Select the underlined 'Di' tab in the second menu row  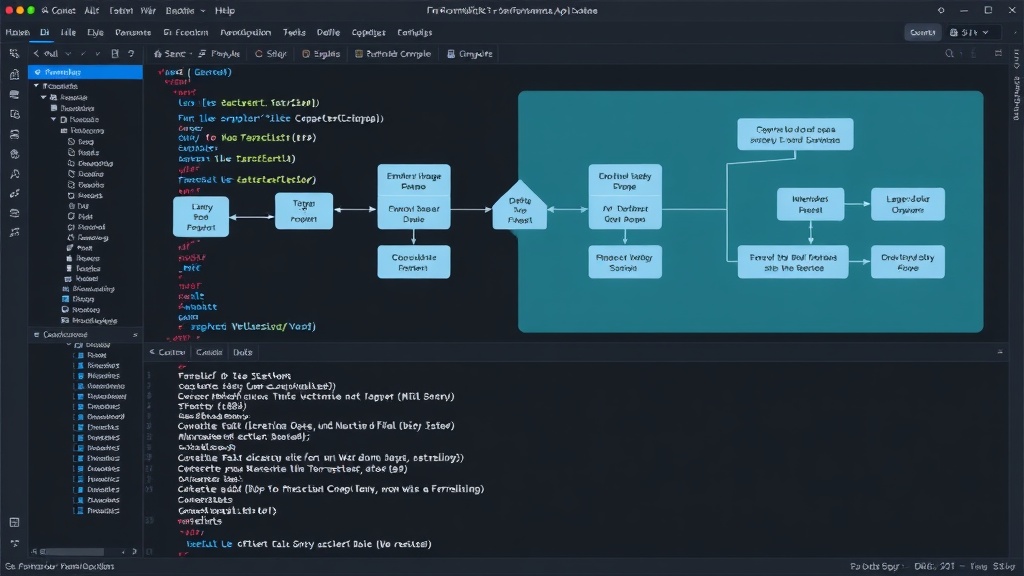(44, 32)
